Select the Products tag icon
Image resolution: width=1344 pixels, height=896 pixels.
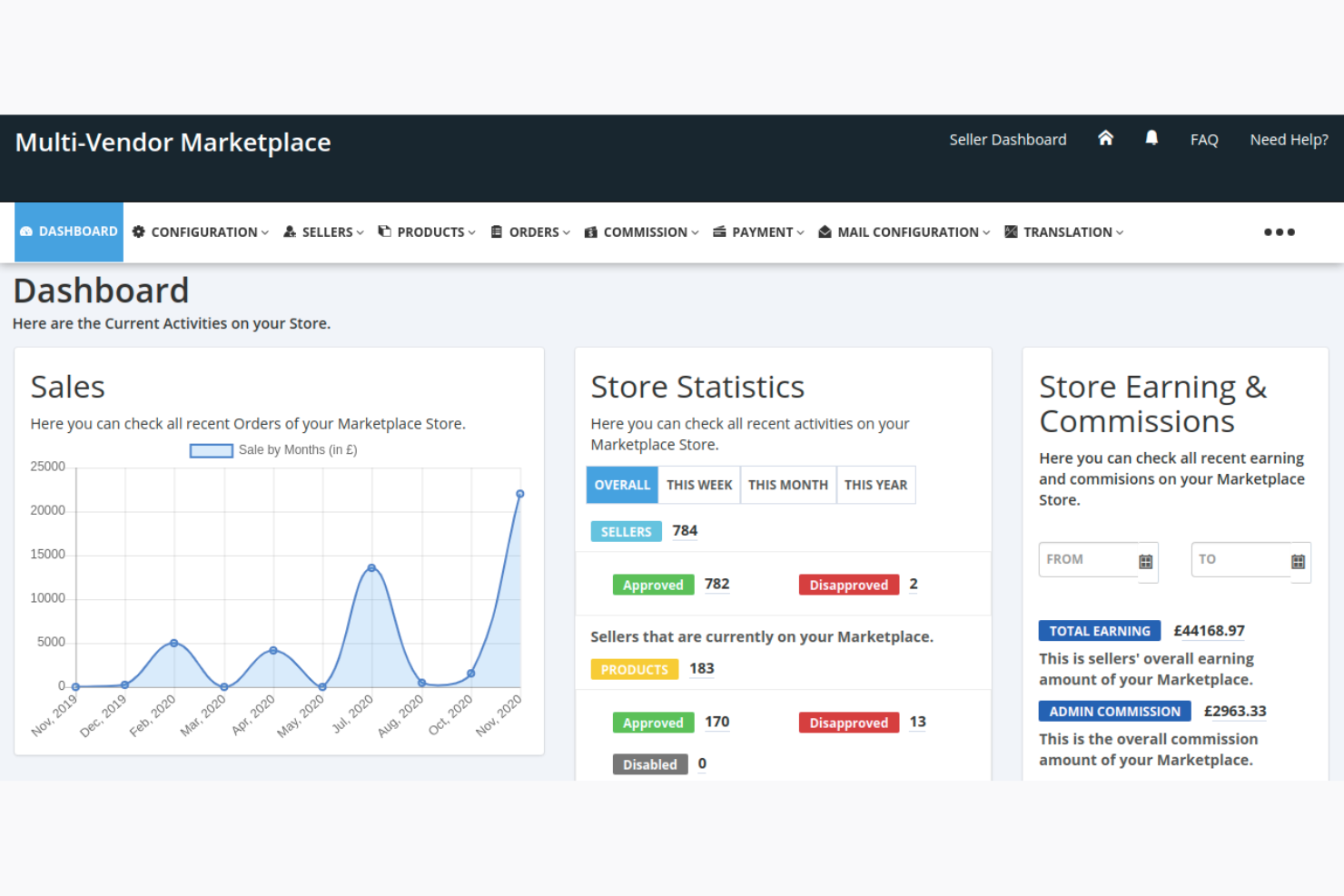coord(383,231)
